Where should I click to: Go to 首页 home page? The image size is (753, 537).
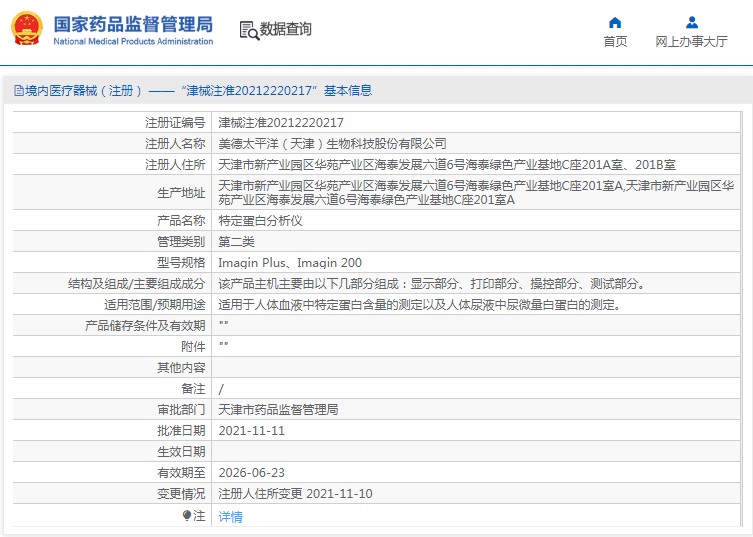coord(615,42)
